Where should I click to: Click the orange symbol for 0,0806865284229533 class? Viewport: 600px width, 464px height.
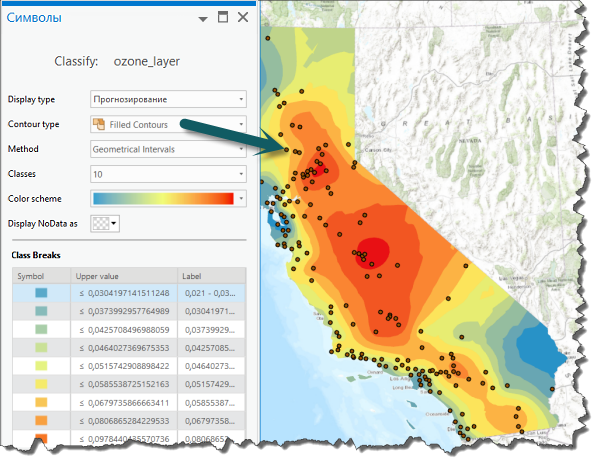tap(40, 419)
